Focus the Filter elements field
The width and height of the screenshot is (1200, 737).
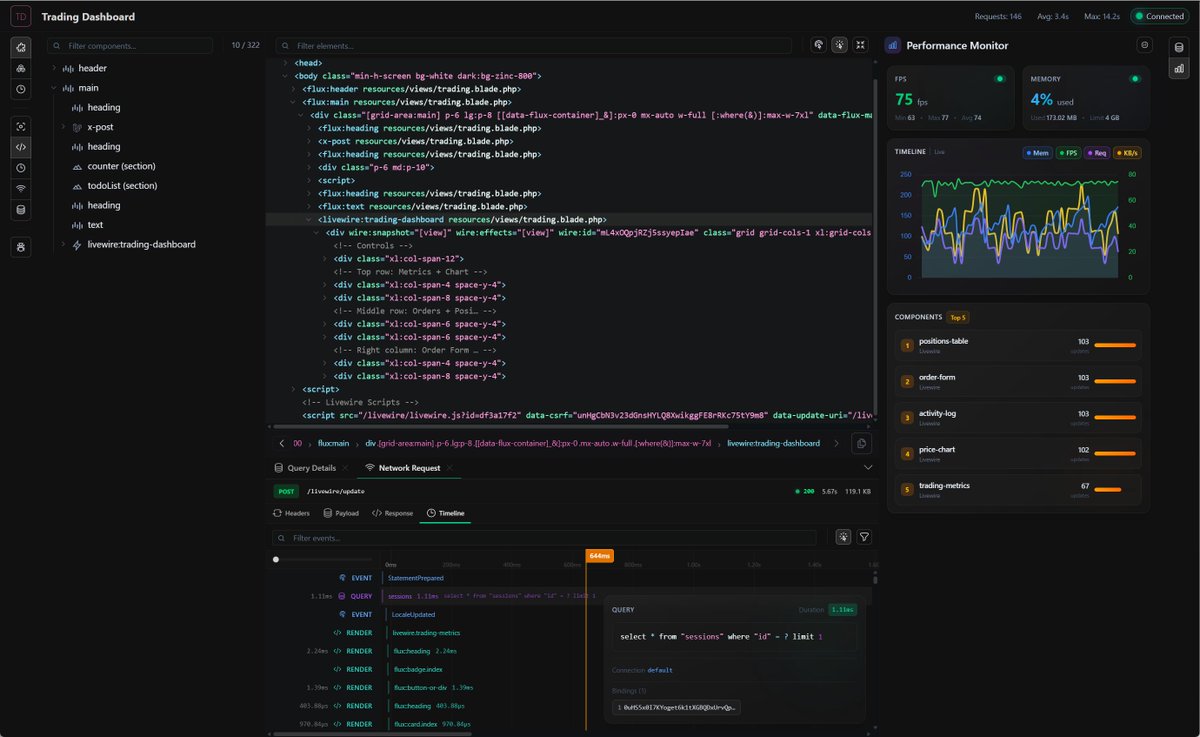pyautogui.click(x=533, y=46)
